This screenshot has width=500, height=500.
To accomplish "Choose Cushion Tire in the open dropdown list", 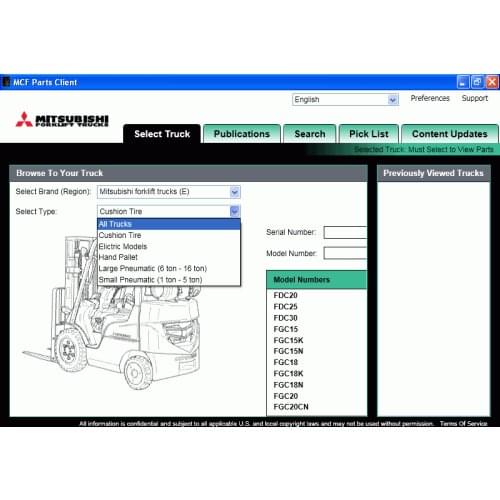I will pos(169,235).
